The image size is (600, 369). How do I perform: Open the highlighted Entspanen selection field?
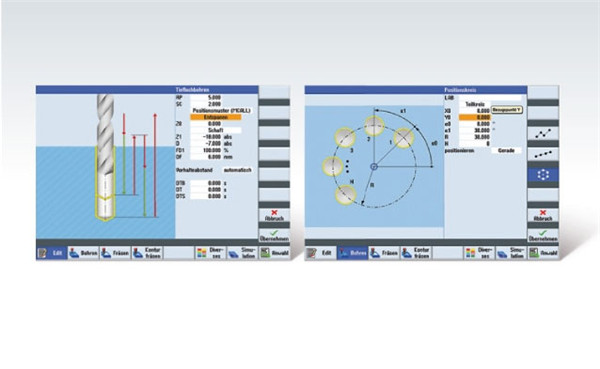click(x=216, y=117)
